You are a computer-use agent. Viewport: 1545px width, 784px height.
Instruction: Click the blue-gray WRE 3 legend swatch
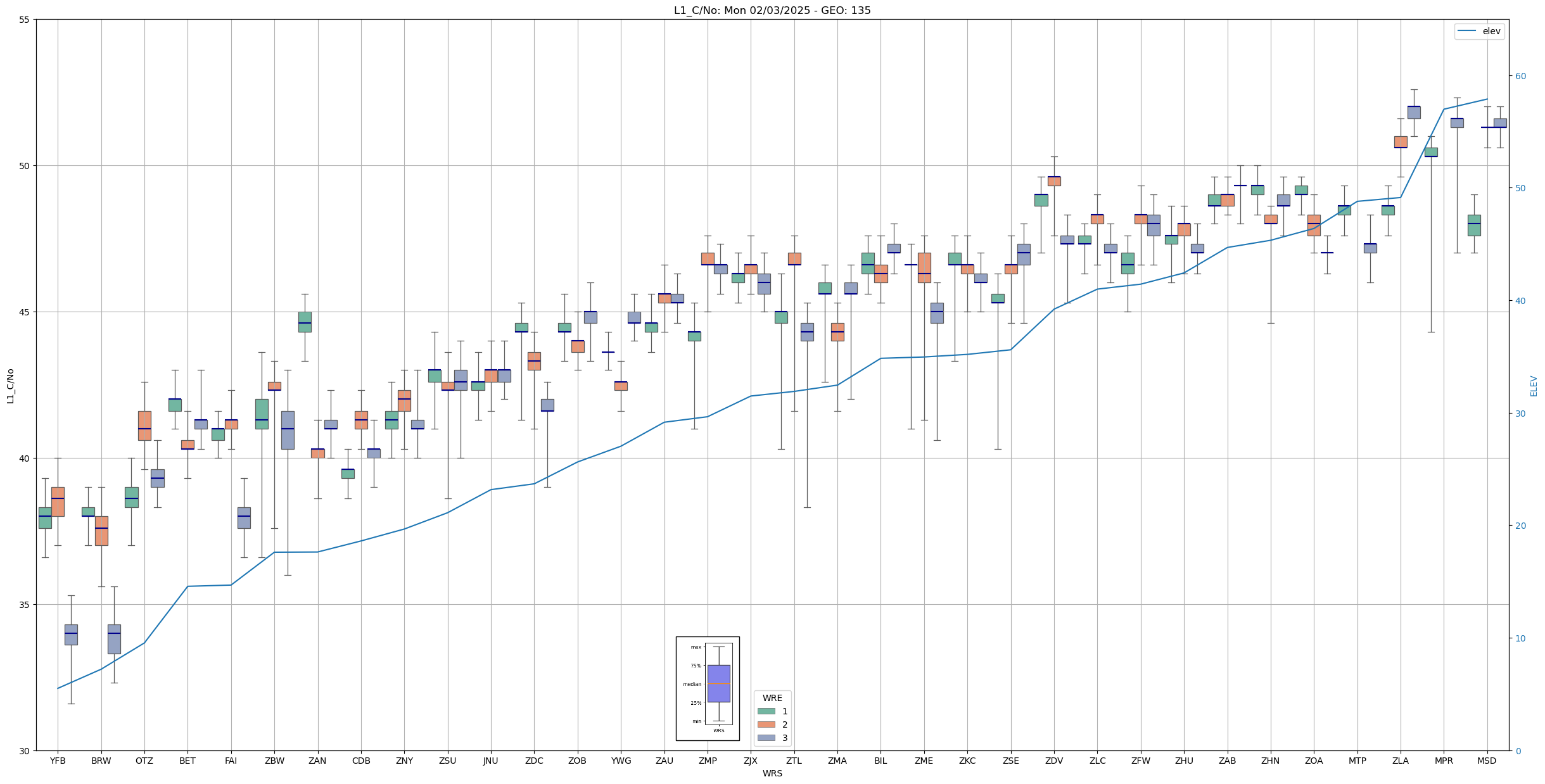[766, 738]
